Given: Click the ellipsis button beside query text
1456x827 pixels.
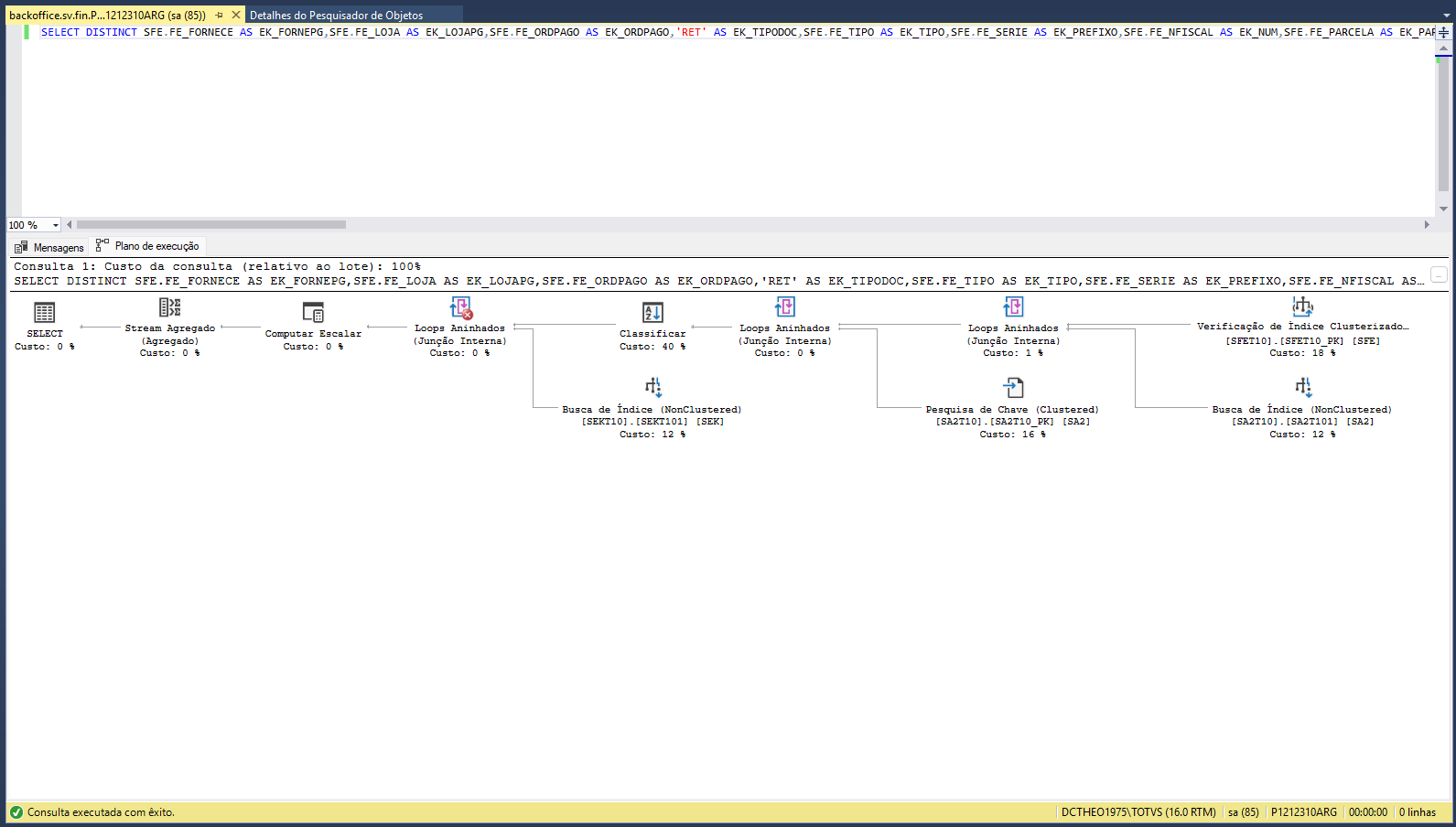Looking at the screenshot, I should point(1440,275).
